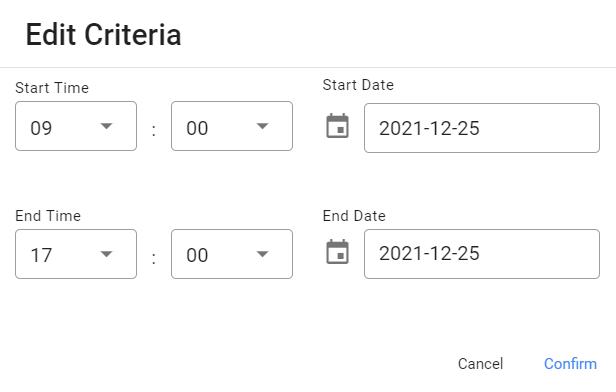This screenshot has width=616, height=392.
Task: Click the End Date label
Action: point(354,216)
